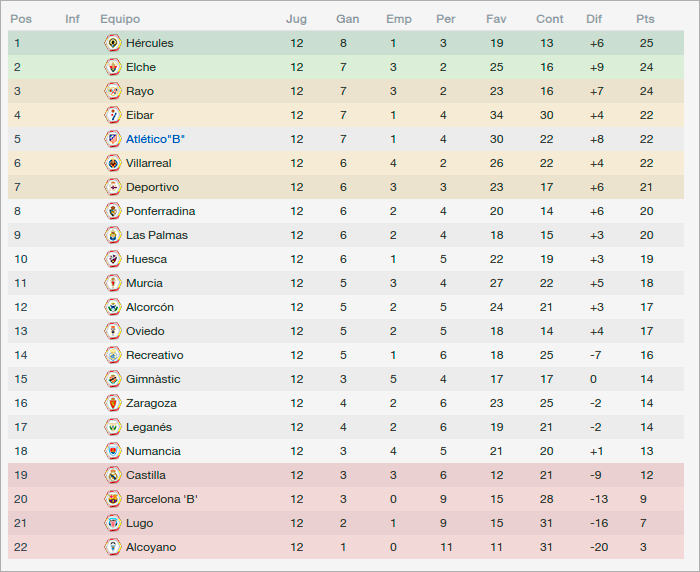This screenshot has height=572, width=700.
Task: Sort by the Fav goals column header
Action: coord(496,19)
